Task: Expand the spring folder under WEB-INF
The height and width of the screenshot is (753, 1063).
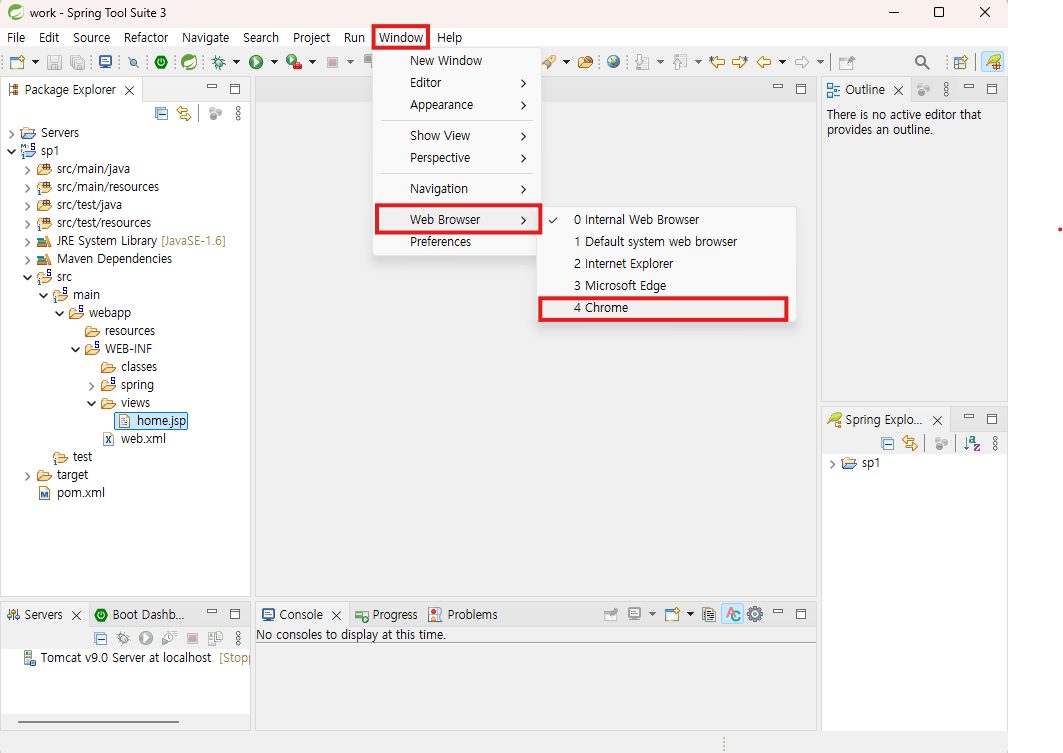Action: (92, 386)
